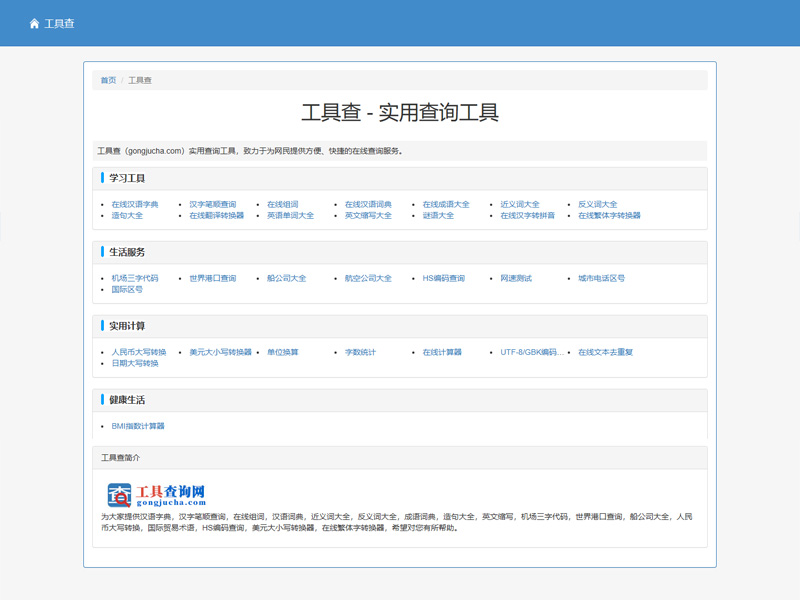Open 机场三字代码 lookup
This screenshot has width=800, height=600.
(x=135, y=278)
